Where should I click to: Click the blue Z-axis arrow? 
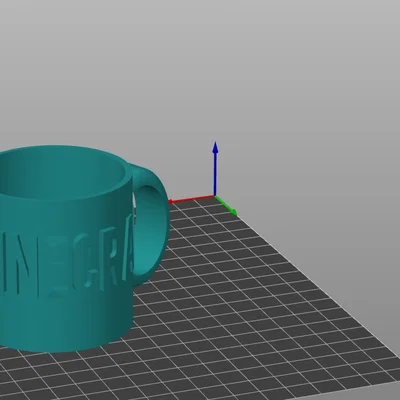point(215,168)
